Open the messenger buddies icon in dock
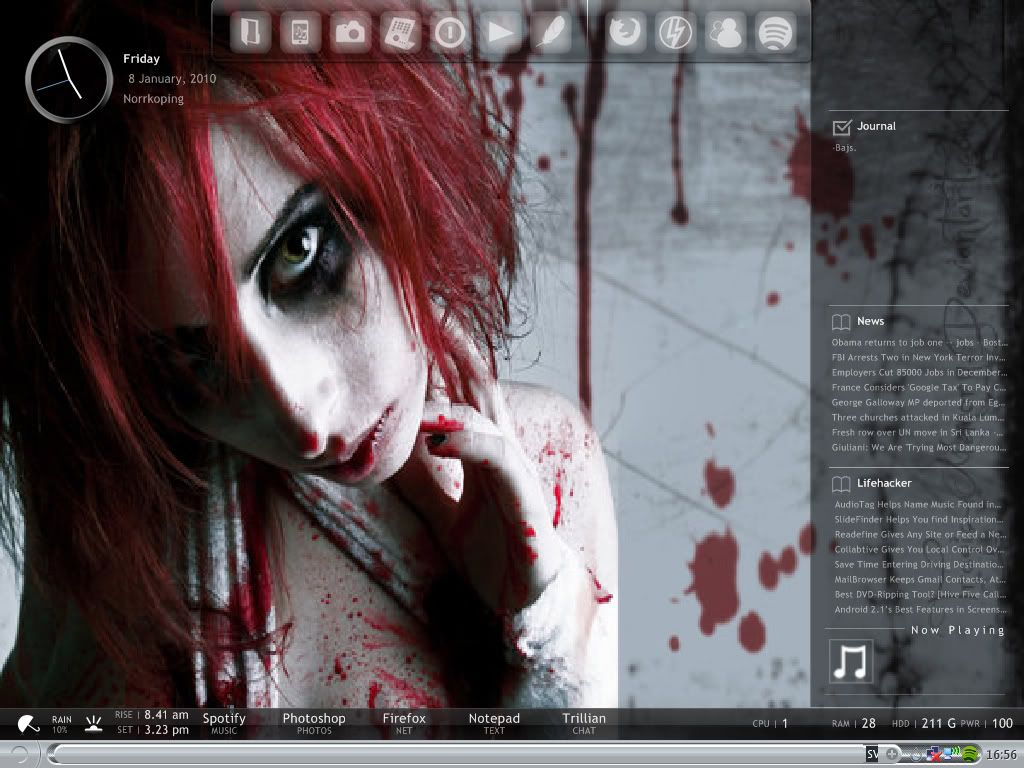 (x=725, y=33)
